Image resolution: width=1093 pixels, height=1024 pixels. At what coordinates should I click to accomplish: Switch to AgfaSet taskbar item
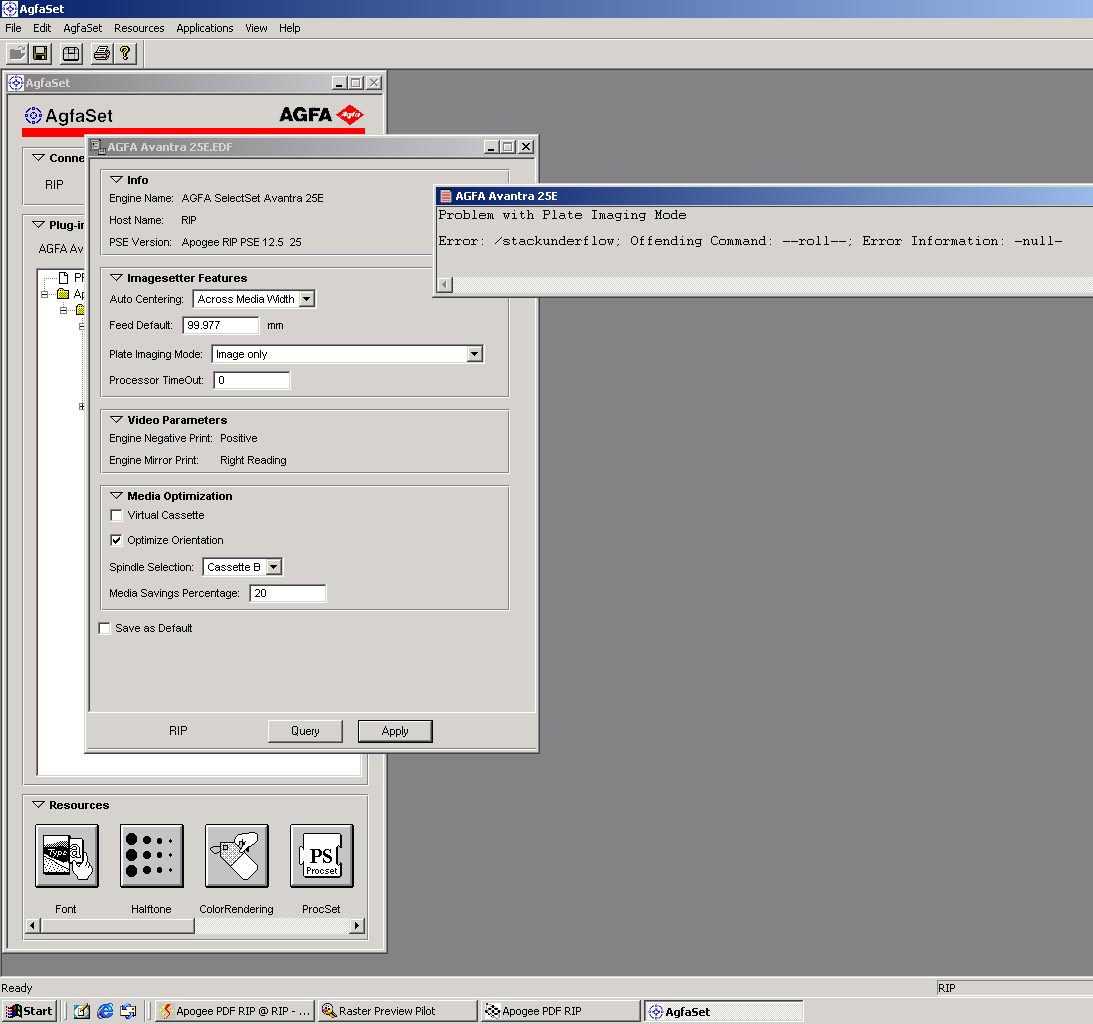723,1011
